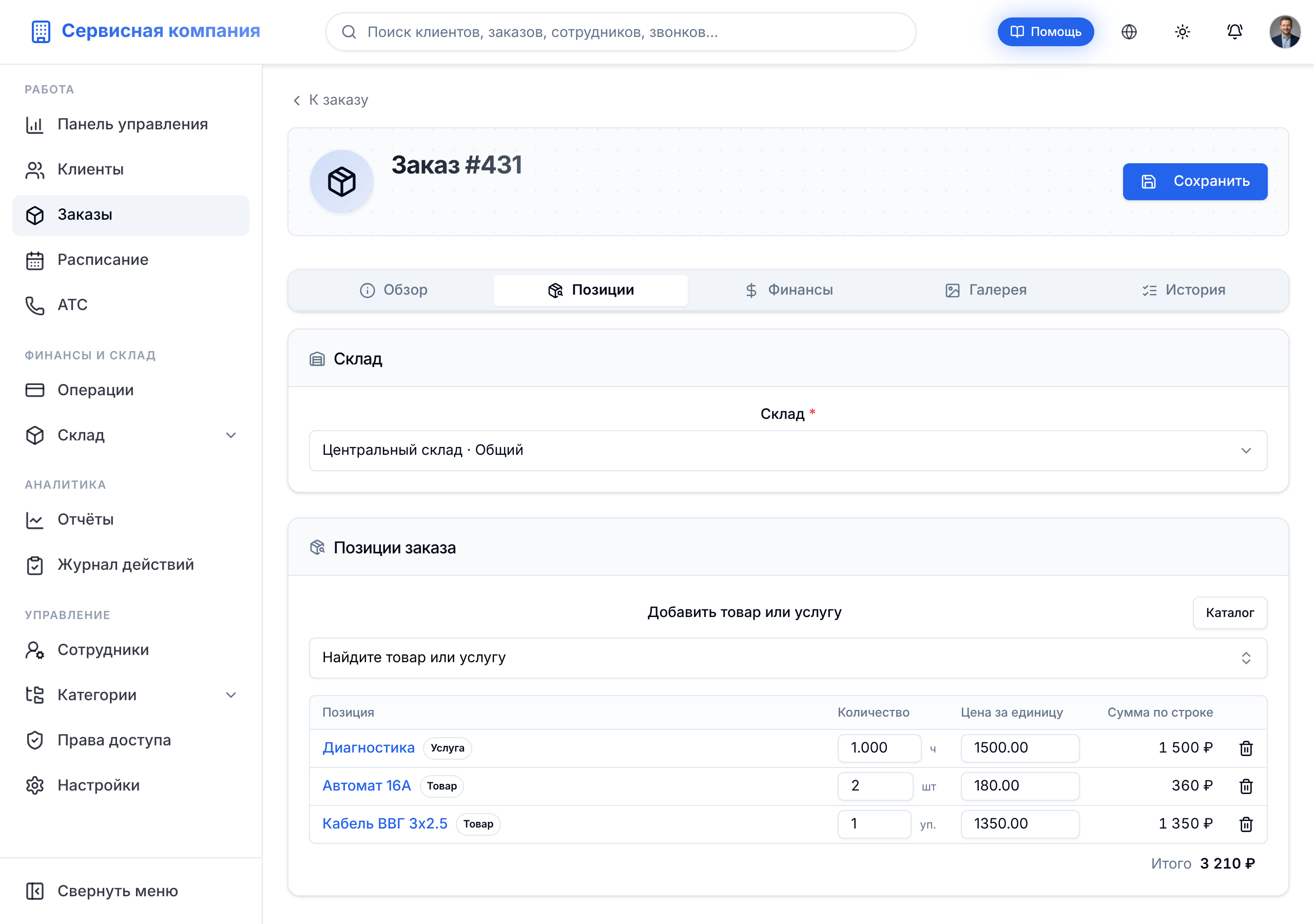The width and height of the screenshot is (1314, 924).
Task: Click the Помощь help button
Action: click(x=1045, y=32)
